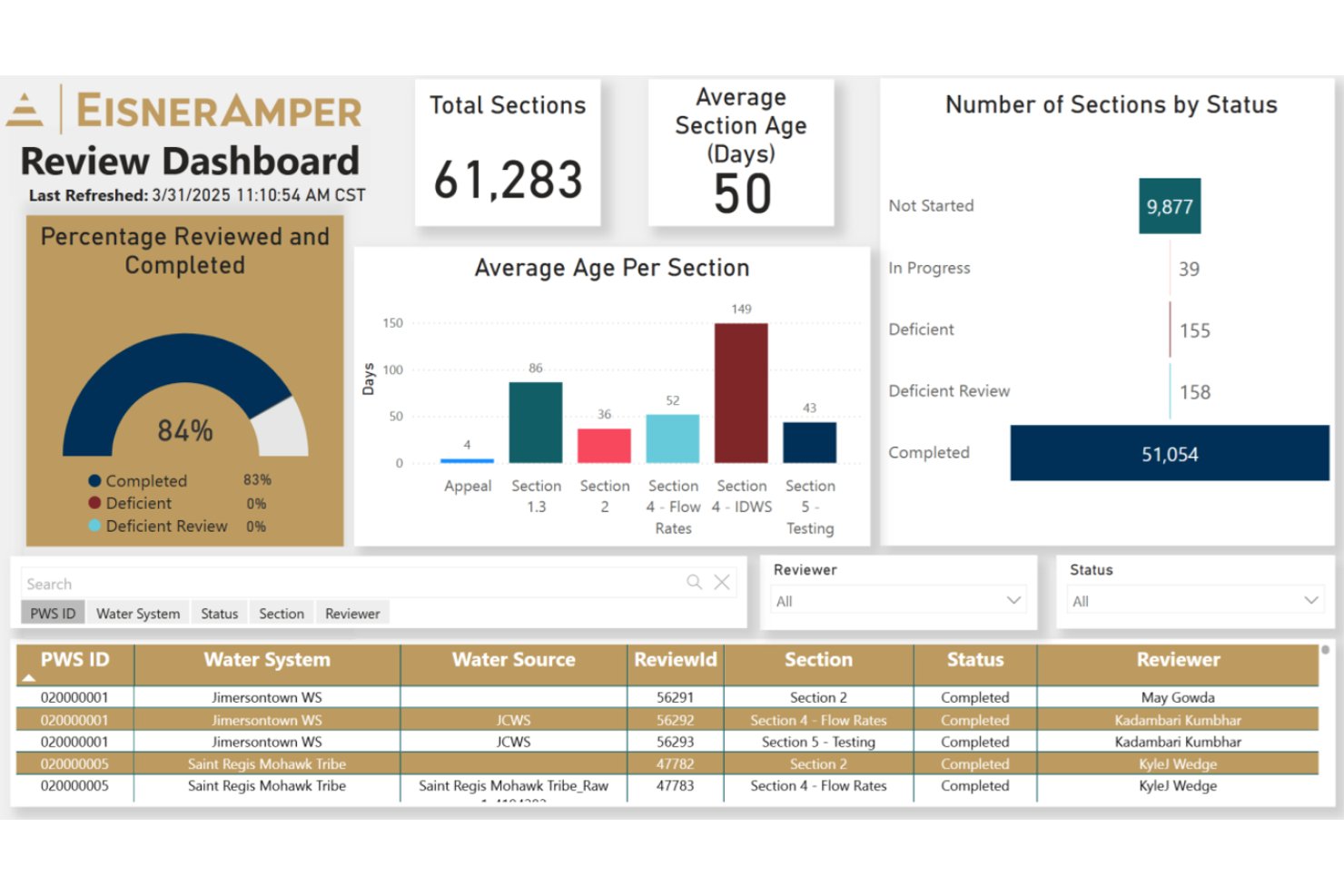The image size is (1344, 896).
Task: Sort by the ReviewId column header
Action: [676, 660]
